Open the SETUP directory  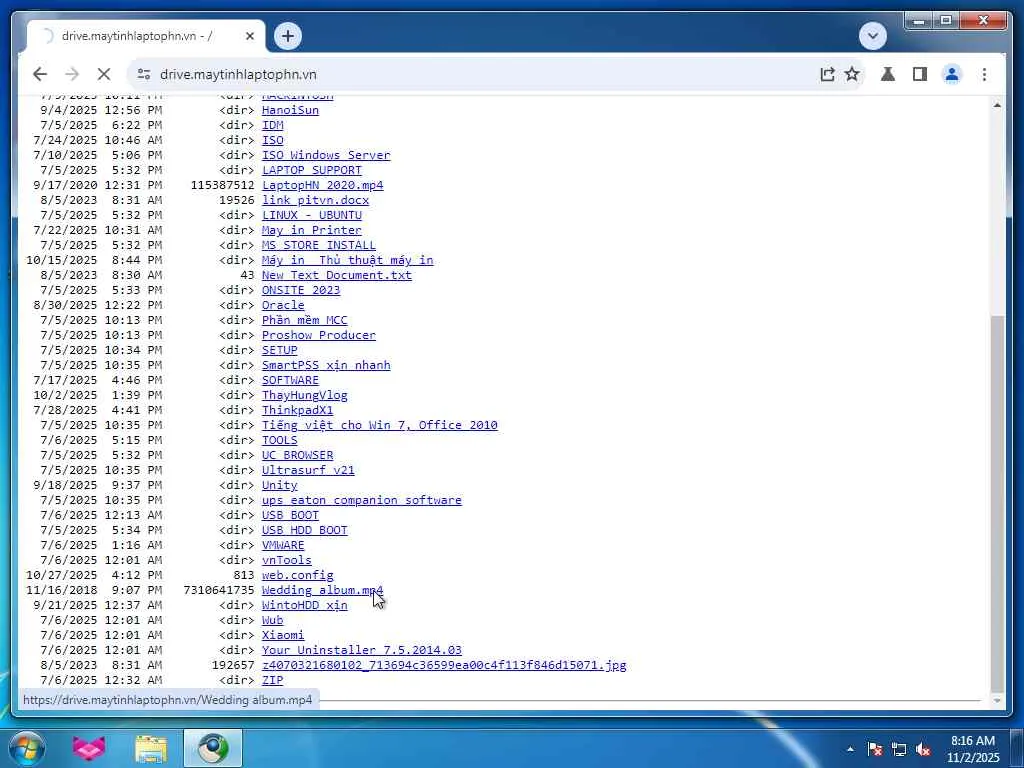pyautogui.click(x=280, y=350)
